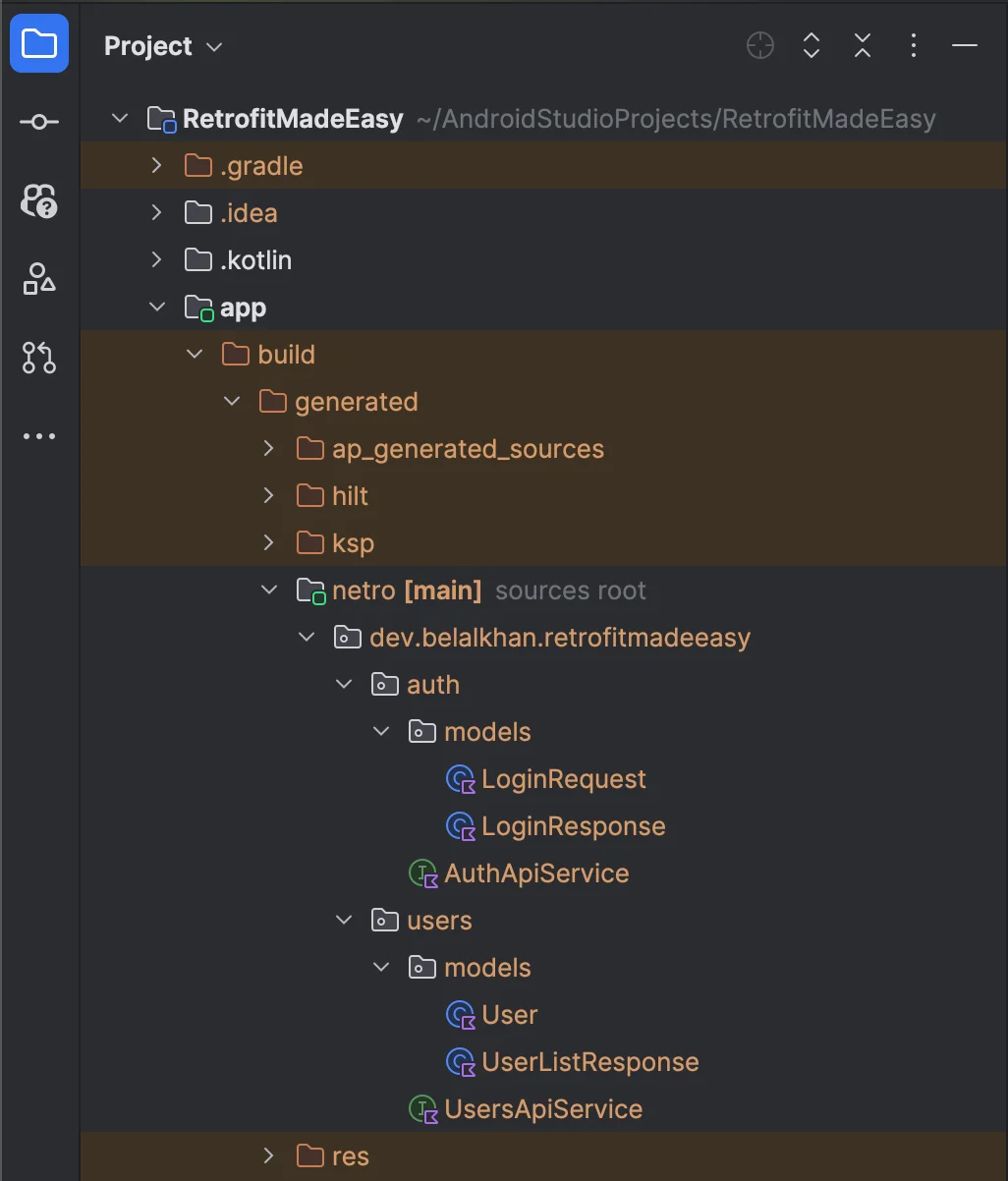The width and height of the screenshot is (1008, 1181).
Task: Expand the .gradle folder
Action: (x=156, y=166)
